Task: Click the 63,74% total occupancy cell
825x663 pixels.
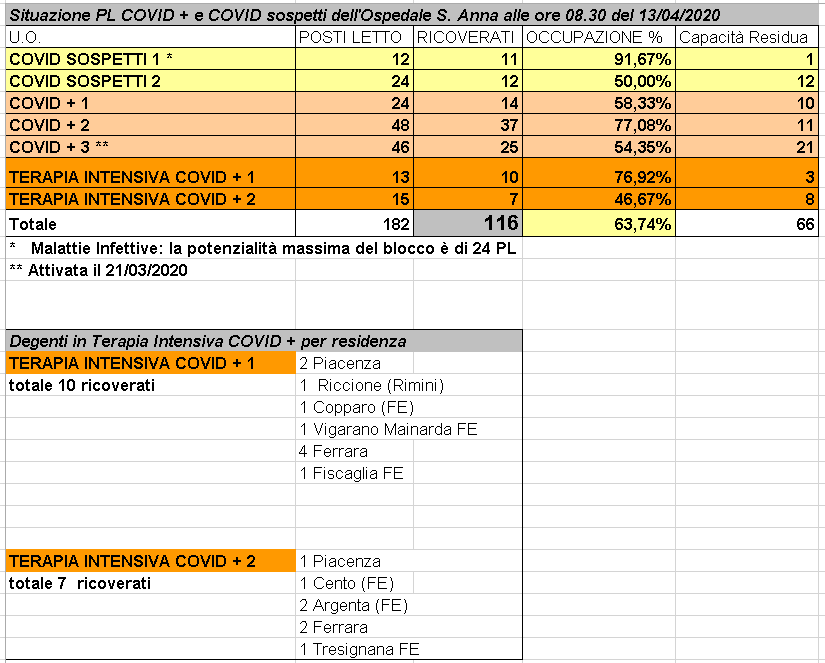Action: (598, 224)
